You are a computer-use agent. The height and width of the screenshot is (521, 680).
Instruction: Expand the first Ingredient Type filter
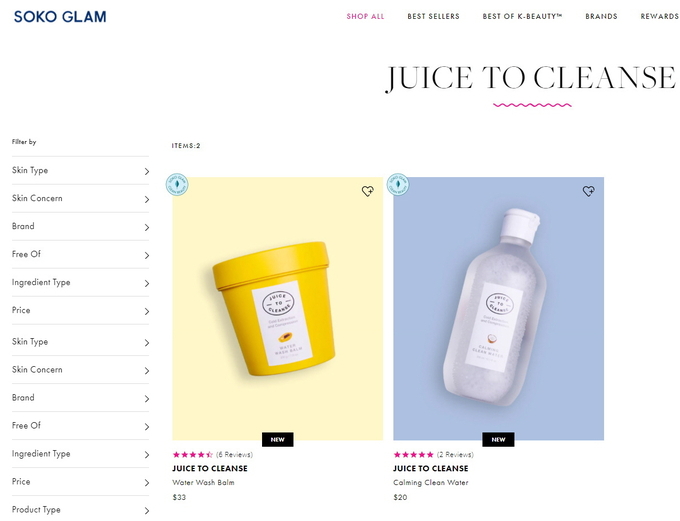tap(80, 283)
